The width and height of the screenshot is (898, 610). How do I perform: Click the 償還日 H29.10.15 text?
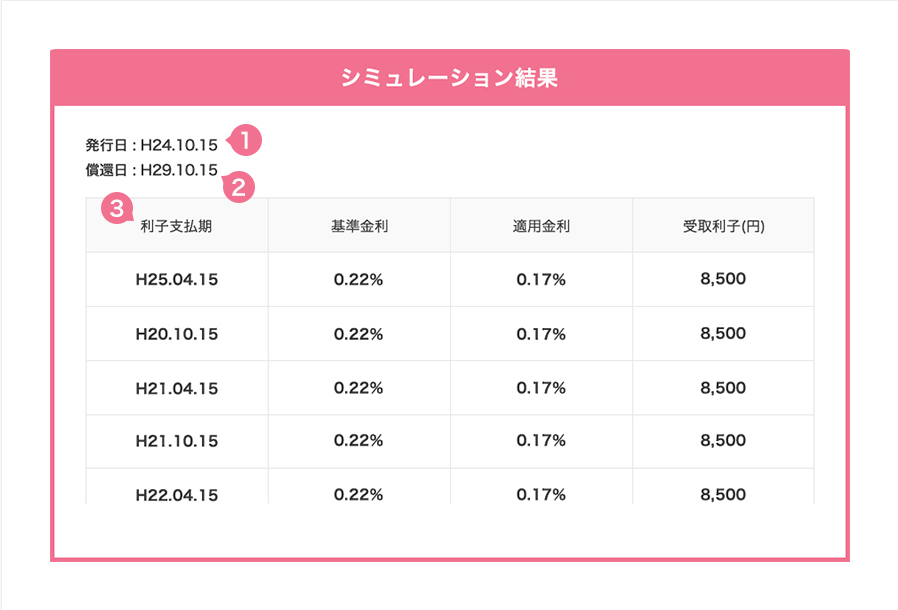click(151, 170)
